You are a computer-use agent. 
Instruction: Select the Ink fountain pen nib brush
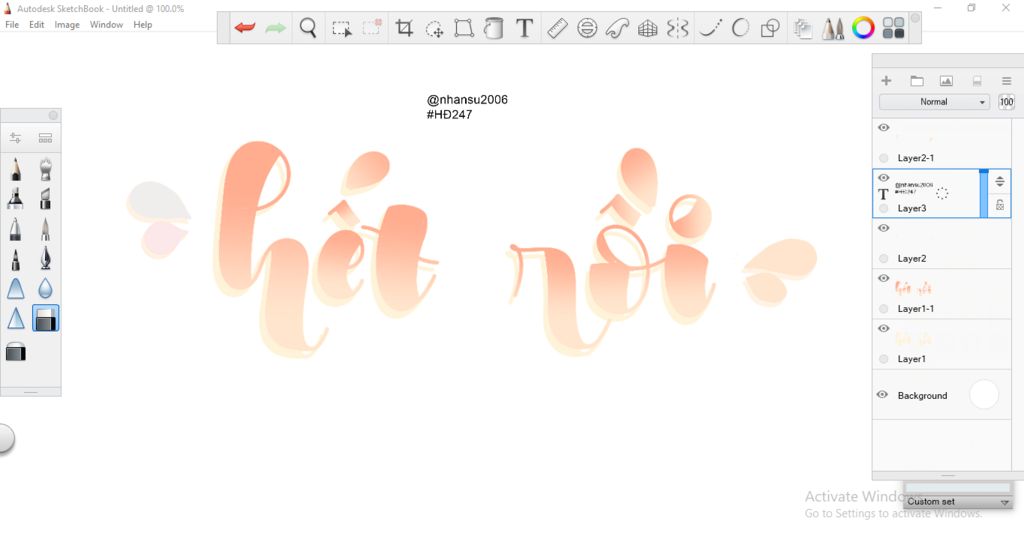click(x=45, y=258)
